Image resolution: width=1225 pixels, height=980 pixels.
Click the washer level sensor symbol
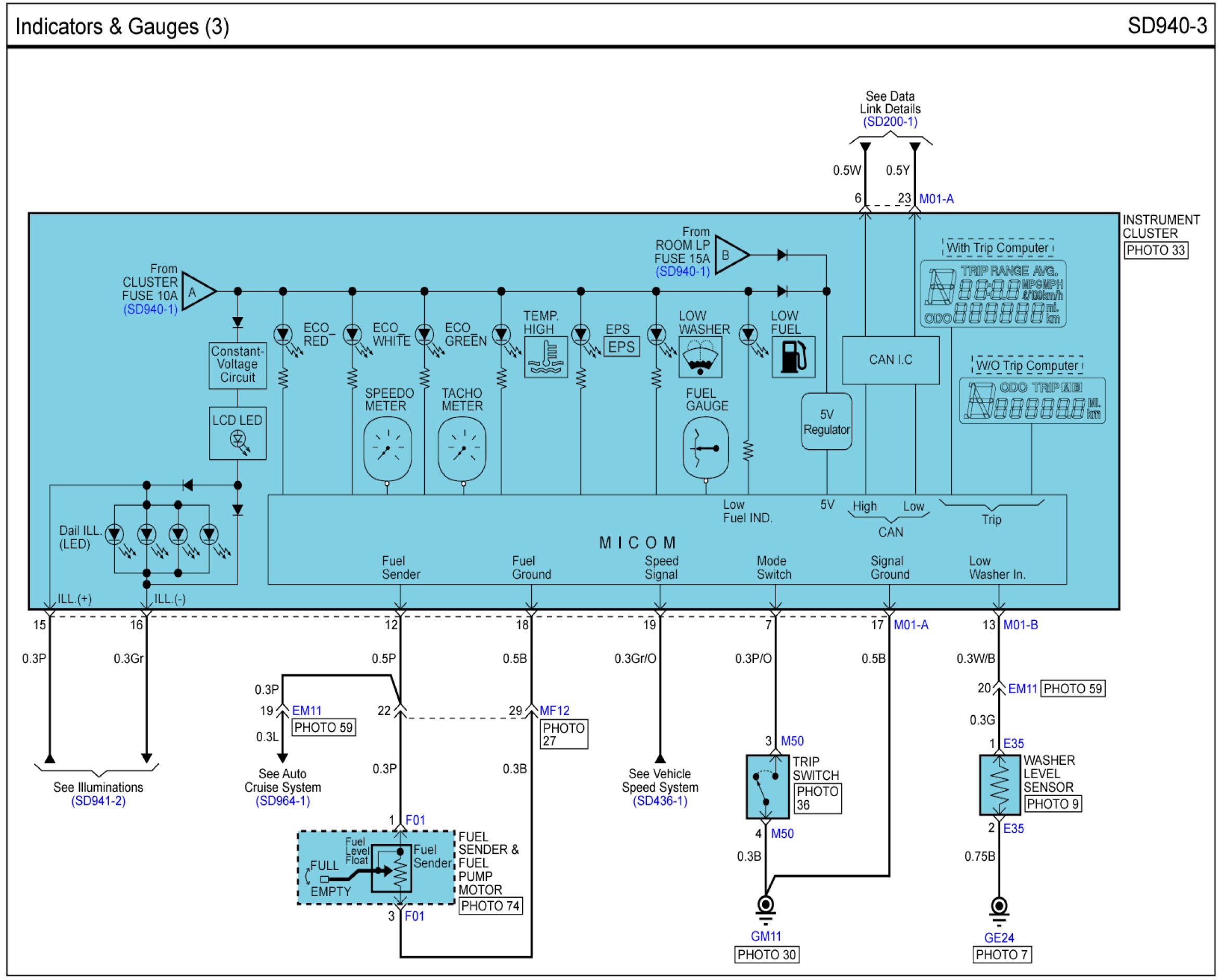999,785
